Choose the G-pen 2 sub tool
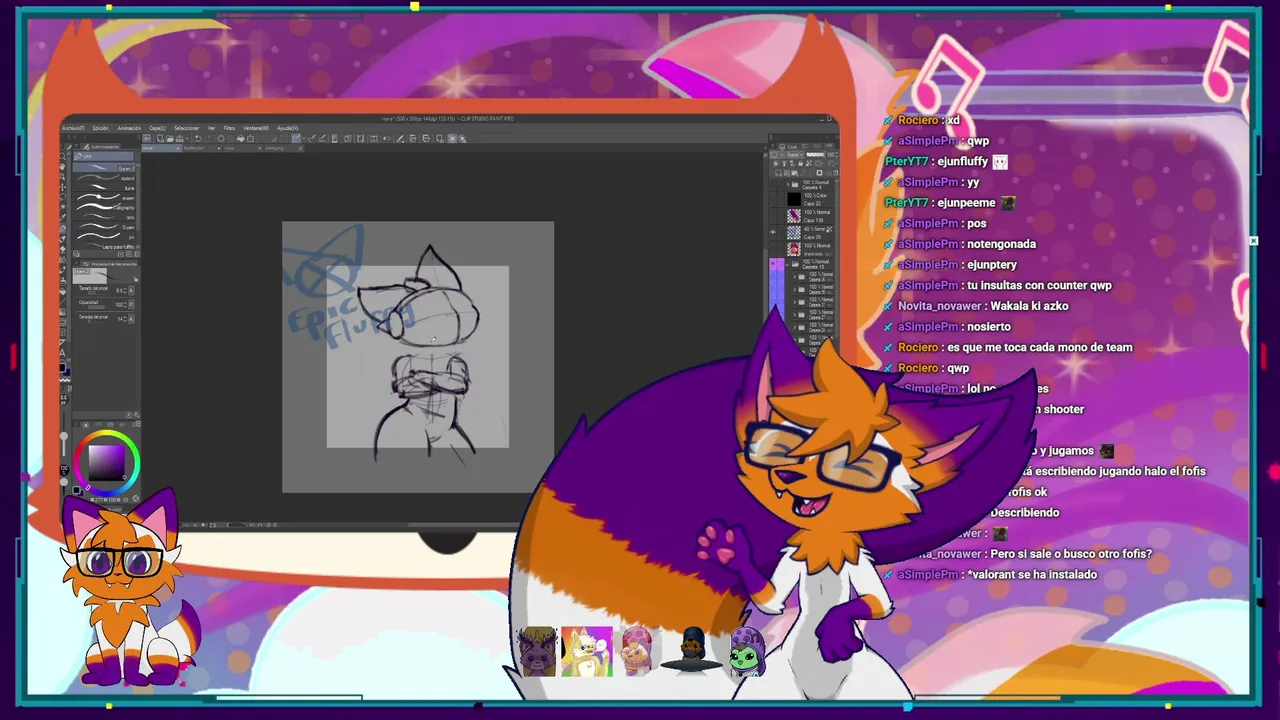Image resolution: width=1280 pixels, height=720 pixels. (x=103, y=168)
